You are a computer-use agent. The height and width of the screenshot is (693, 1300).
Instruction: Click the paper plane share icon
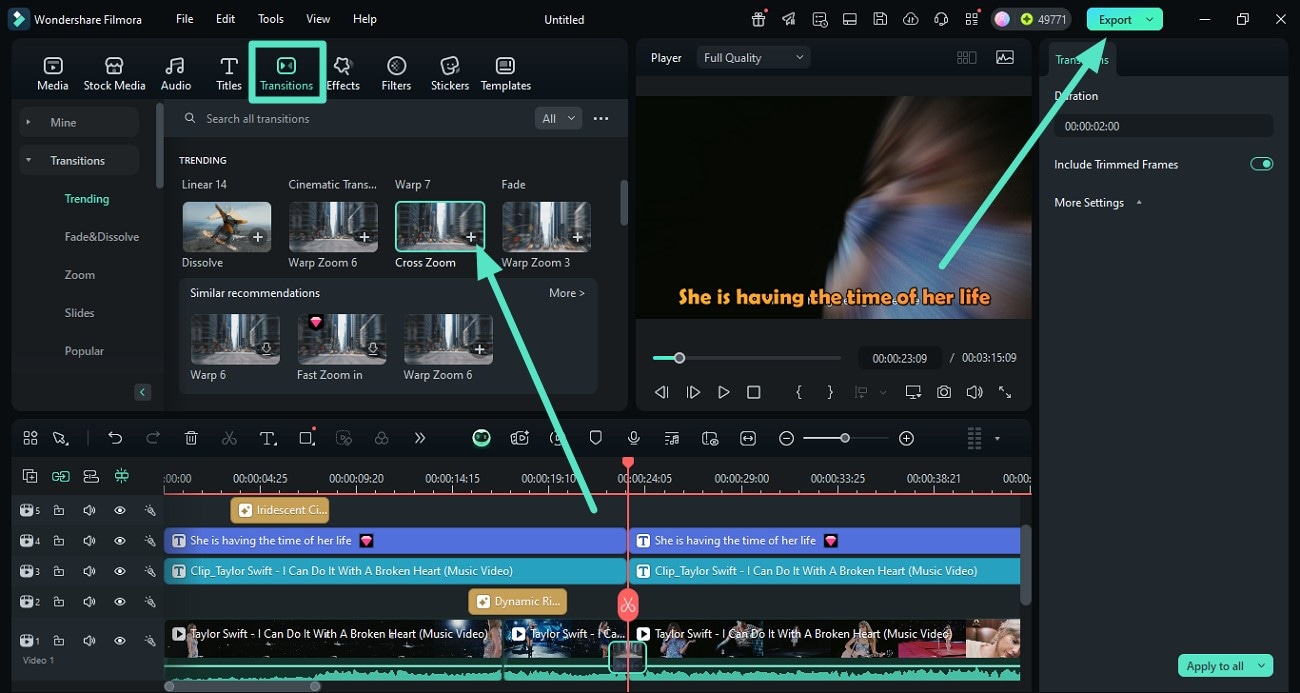point(789,19)
